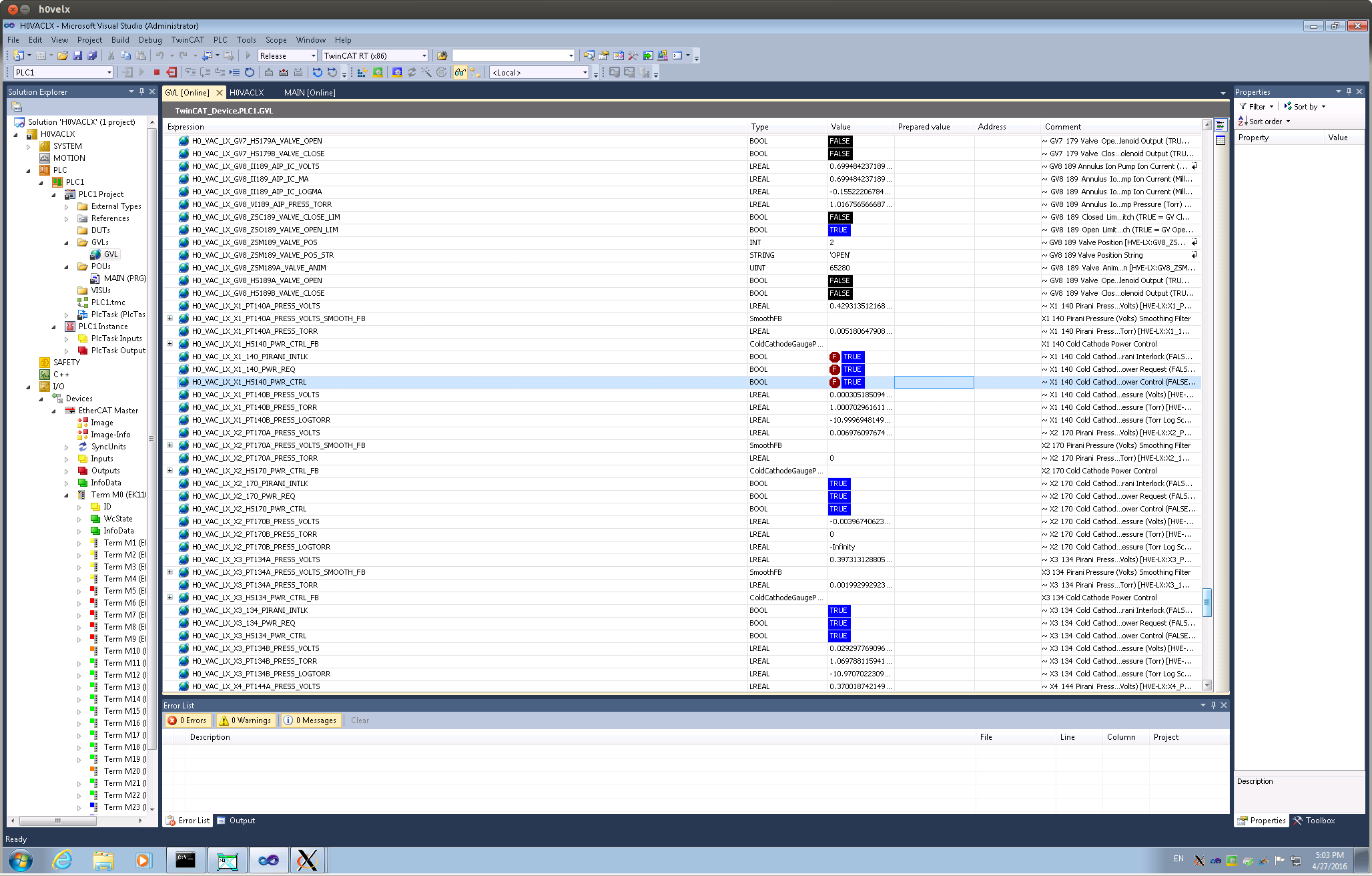
Task: Click the Solution Explorer horizontal scrollbar thumb
Action: click(57, 821)
